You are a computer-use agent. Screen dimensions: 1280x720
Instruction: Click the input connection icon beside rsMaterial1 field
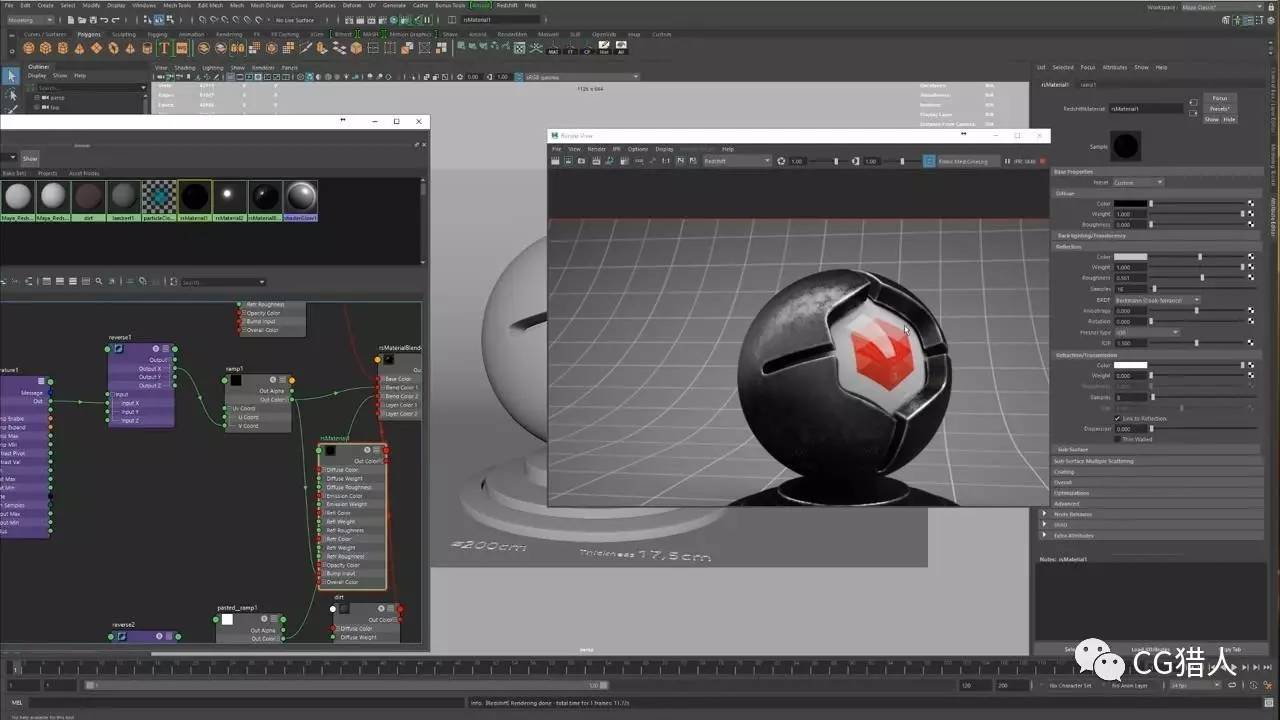coord(1192,103)
